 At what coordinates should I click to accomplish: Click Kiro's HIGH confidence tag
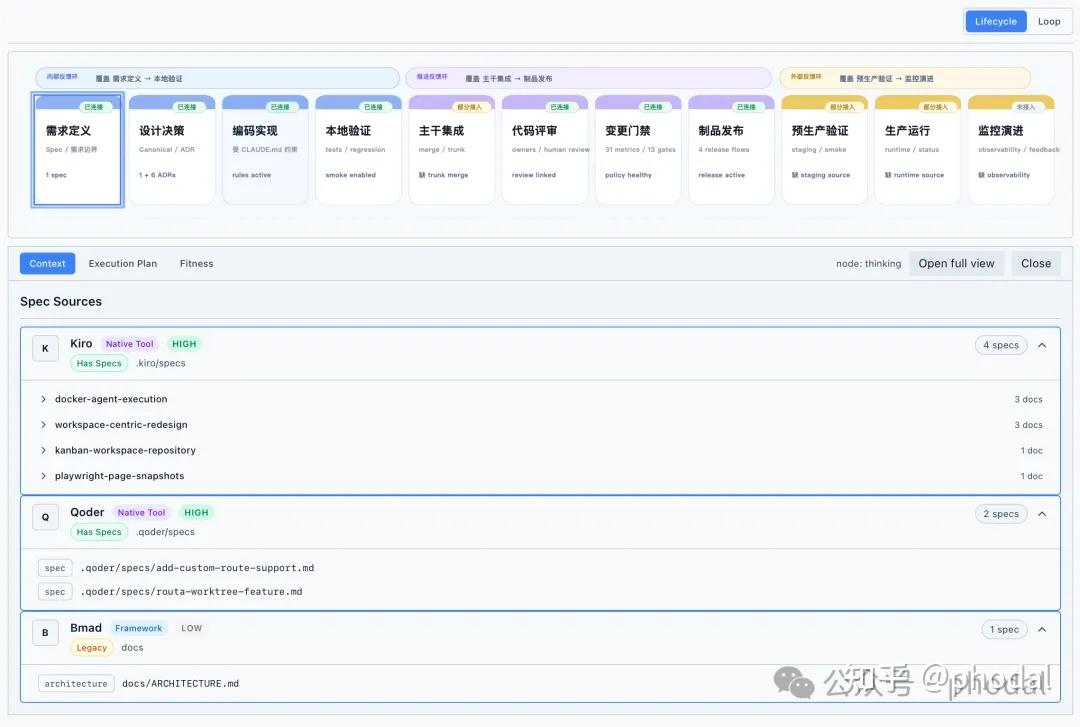(184, 344)
